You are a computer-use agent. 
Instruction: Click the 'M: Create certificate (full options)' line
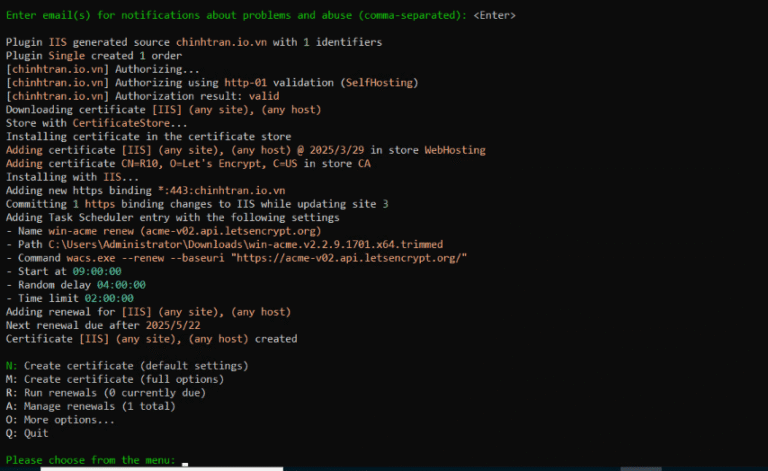coord(115,379)
